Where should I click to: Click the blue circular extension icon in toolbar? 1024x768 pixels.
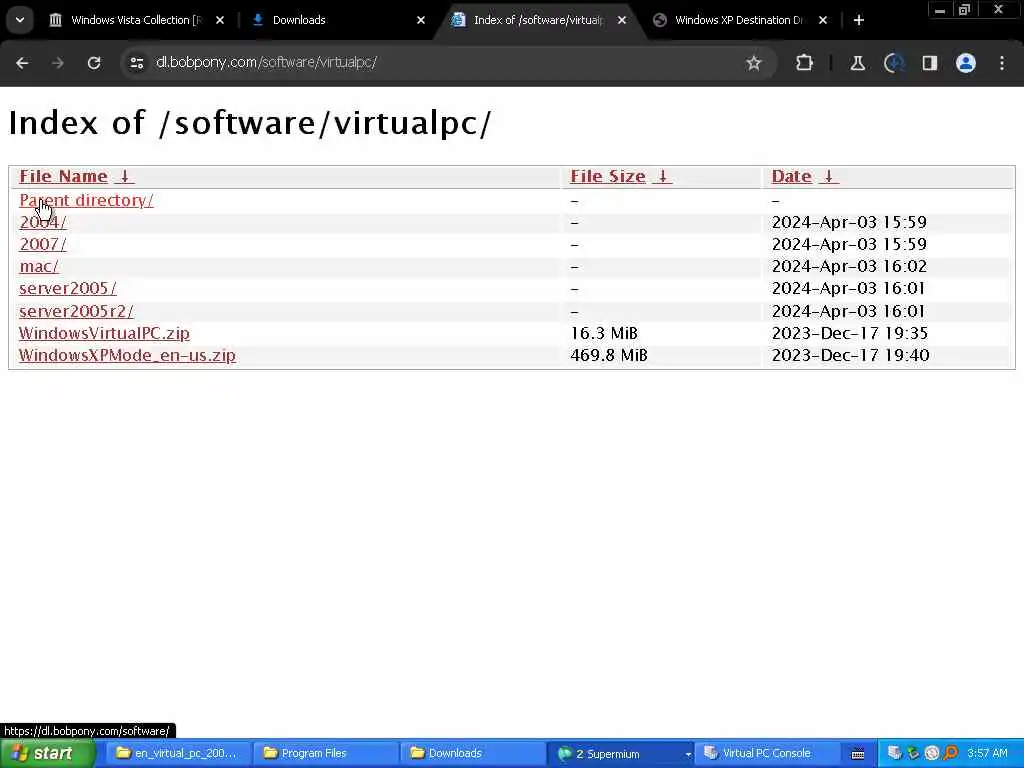click(893, 63)
